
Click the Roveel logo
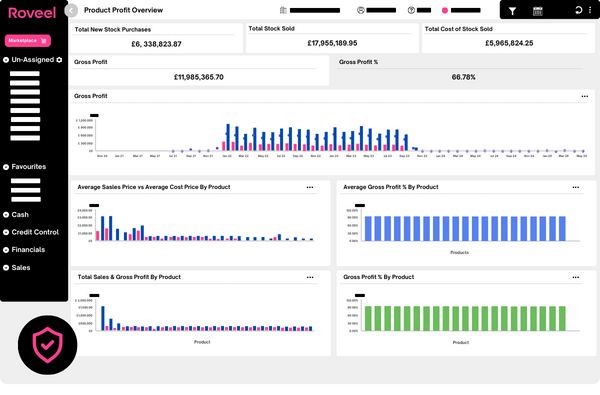32,13
